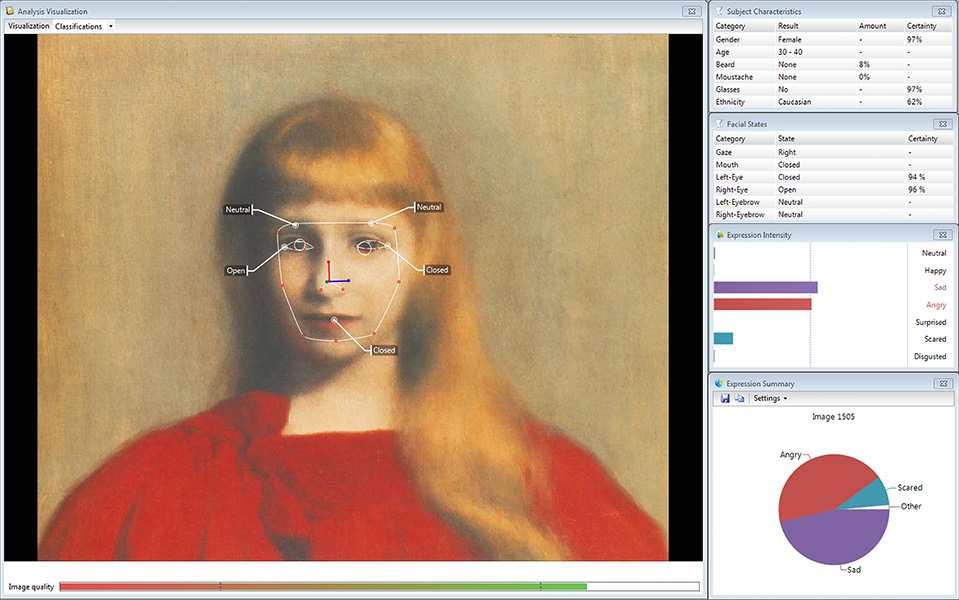Click the red Angry intensity bar
Screen dimensions: 959x600
(x=762, y=304)
